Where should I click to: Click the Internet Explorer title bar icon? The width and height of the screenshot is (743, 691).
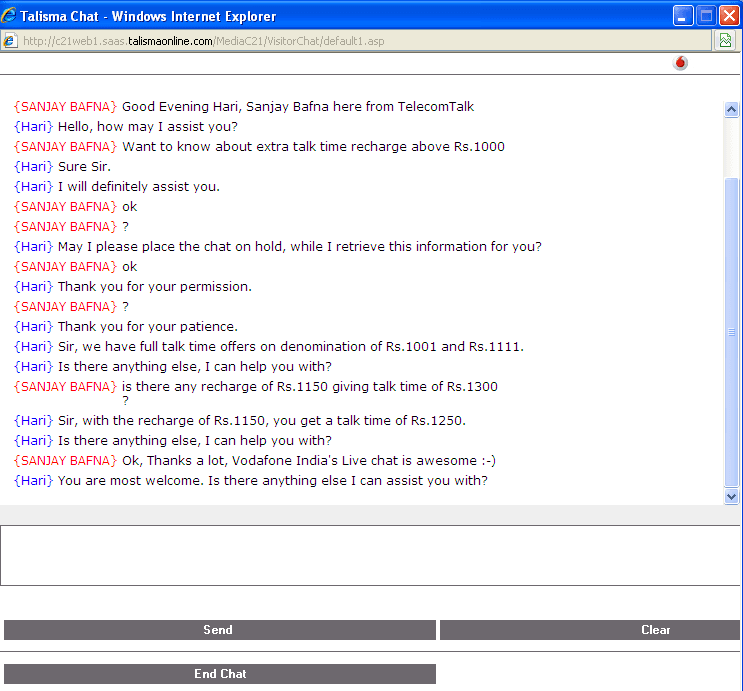pos(9,16)
